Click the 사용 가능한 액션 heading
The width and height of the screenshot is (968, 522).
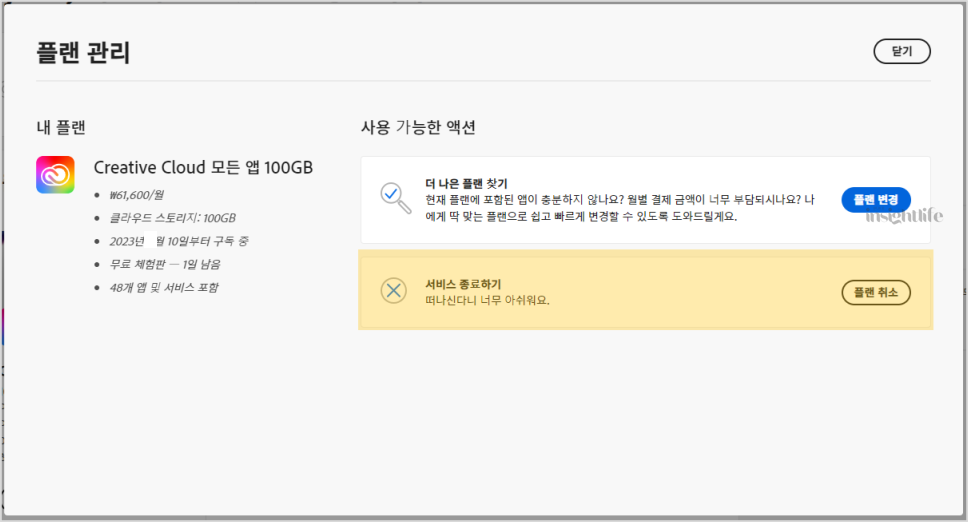(418, 128)
